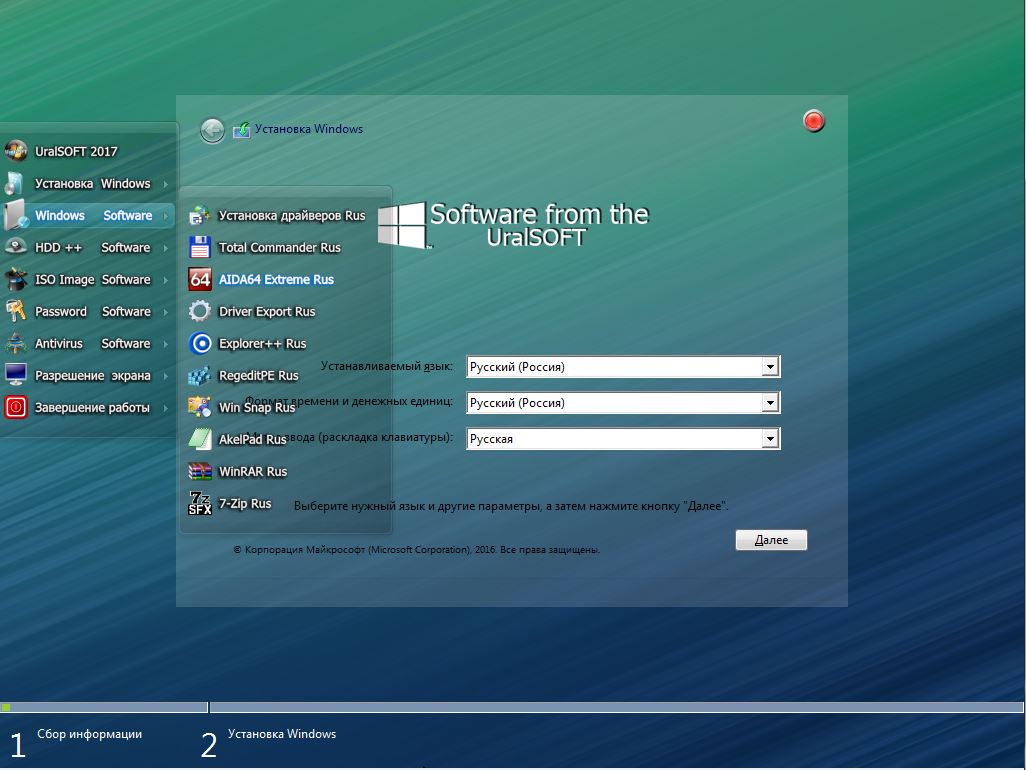Image resolution: width=1026 pixels, height=770 pixels.
Task: Click the UralSOFT 2017 logo icon
Action: pyautogui.click(x=16, y=151)
